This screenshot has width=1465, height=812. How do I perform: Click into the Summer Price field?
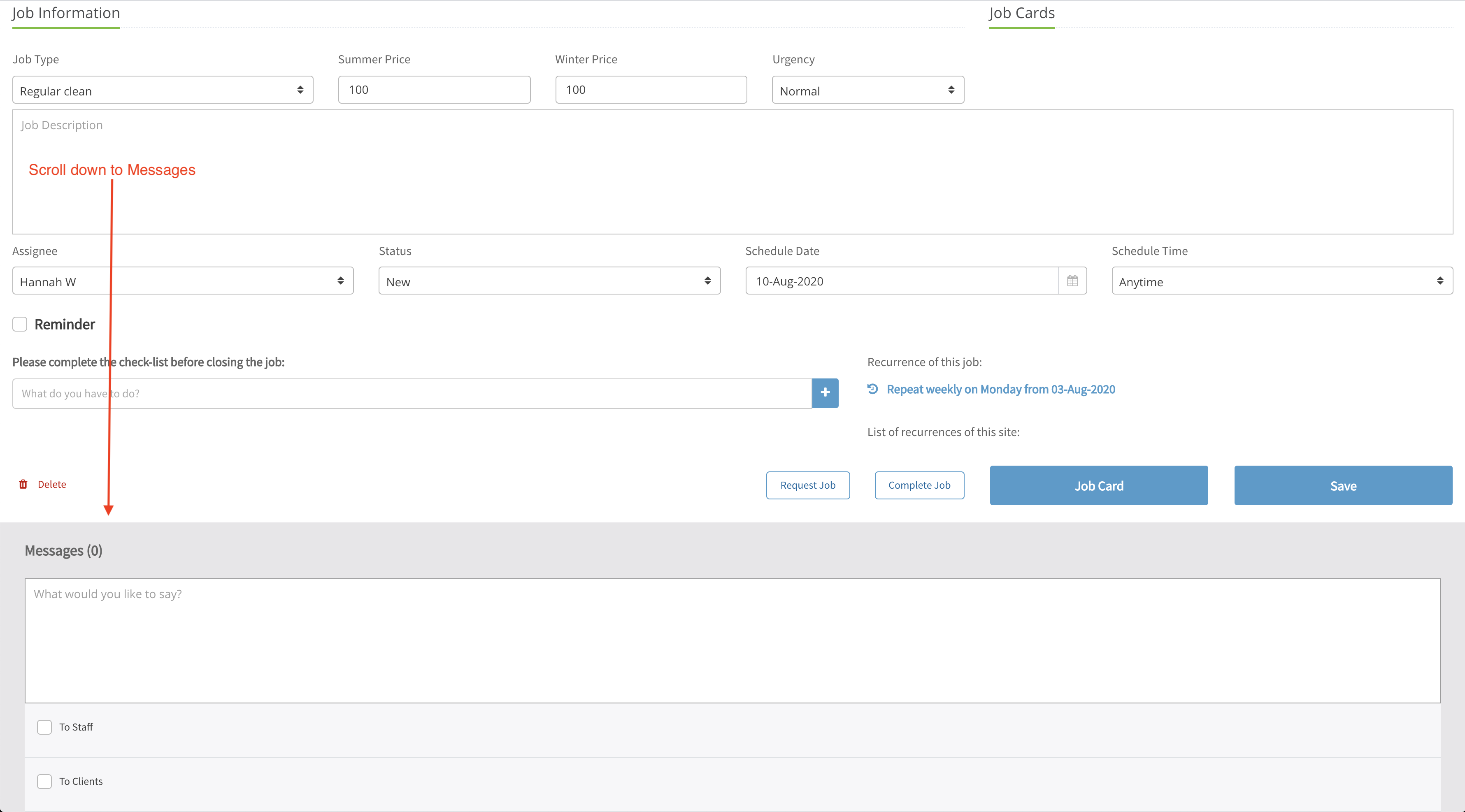point(435,90)
